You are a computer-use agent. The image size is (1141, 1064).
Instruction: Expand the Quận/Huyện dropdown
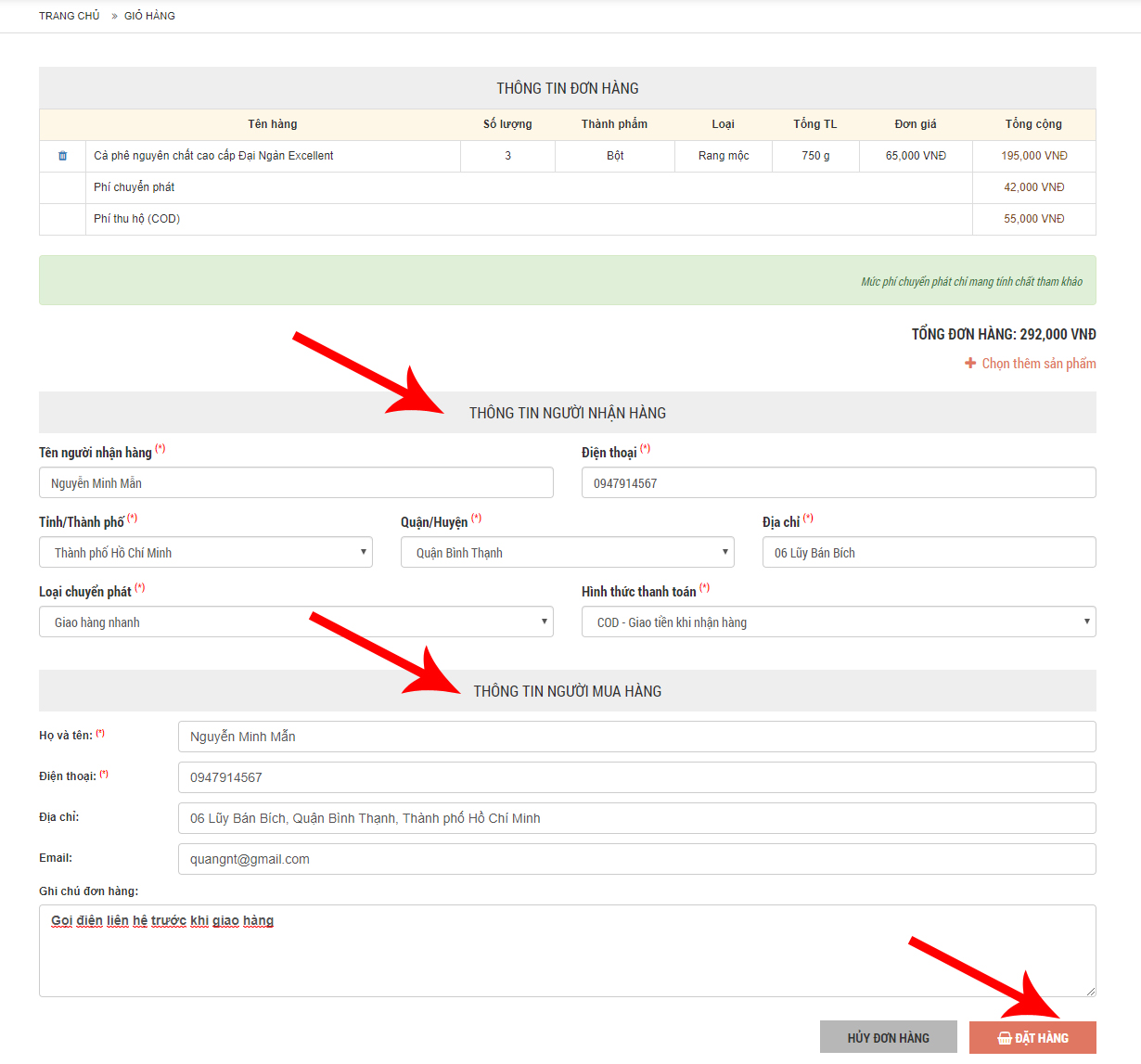click(567, 553)
